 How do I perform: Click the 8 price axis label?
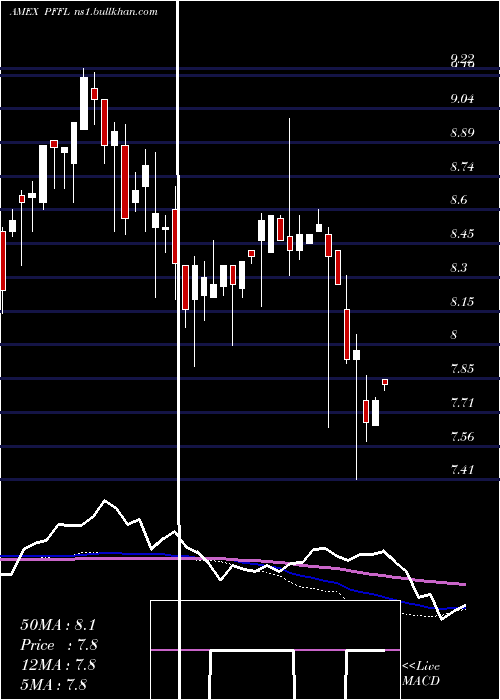(454, 335)
